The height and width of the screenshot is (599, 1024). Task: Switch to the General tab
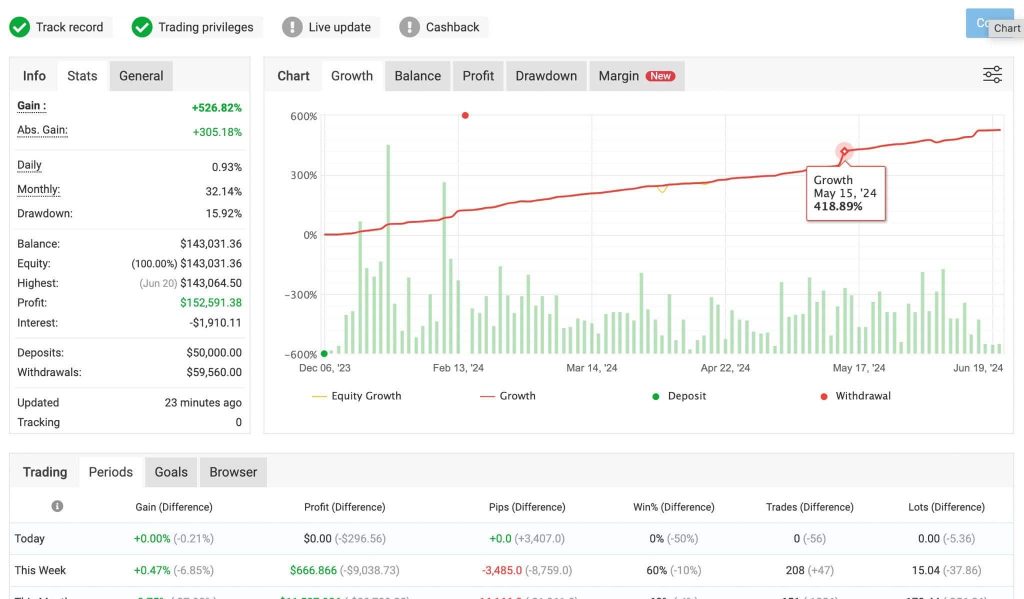click(x=141, y=76)
